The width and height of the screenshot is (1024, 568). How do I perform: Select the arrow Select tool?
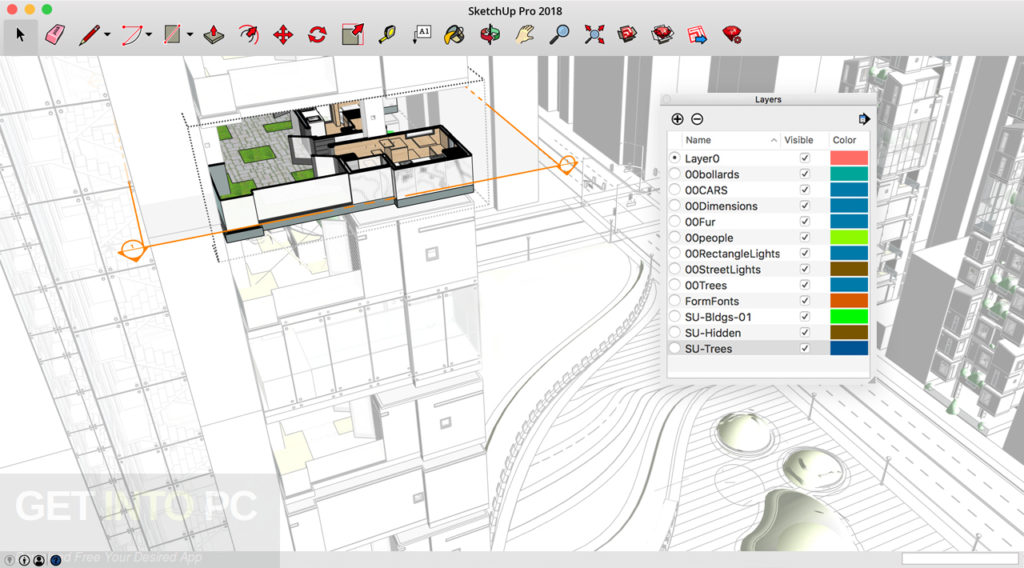click(x=20, y=35)
